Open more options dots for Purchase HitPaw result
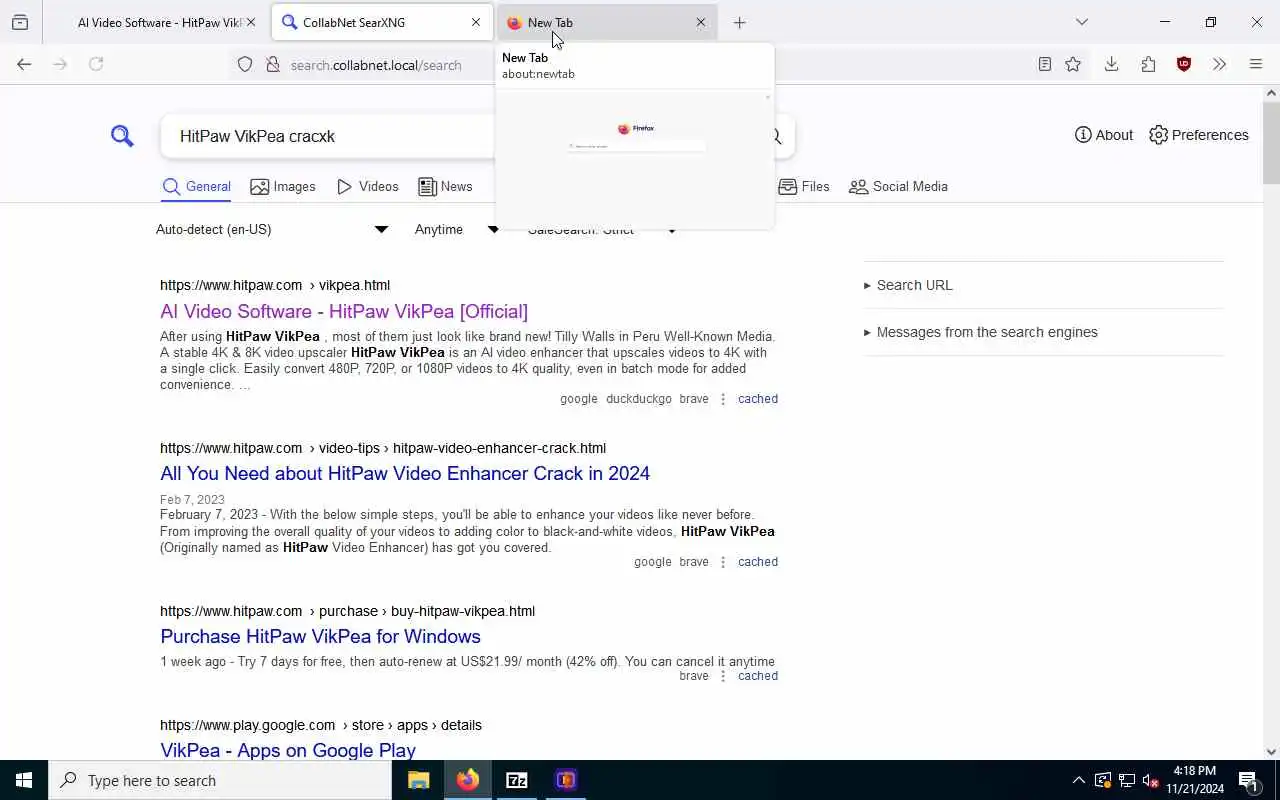Screen dimensions: 1280x800 point(723,676)
